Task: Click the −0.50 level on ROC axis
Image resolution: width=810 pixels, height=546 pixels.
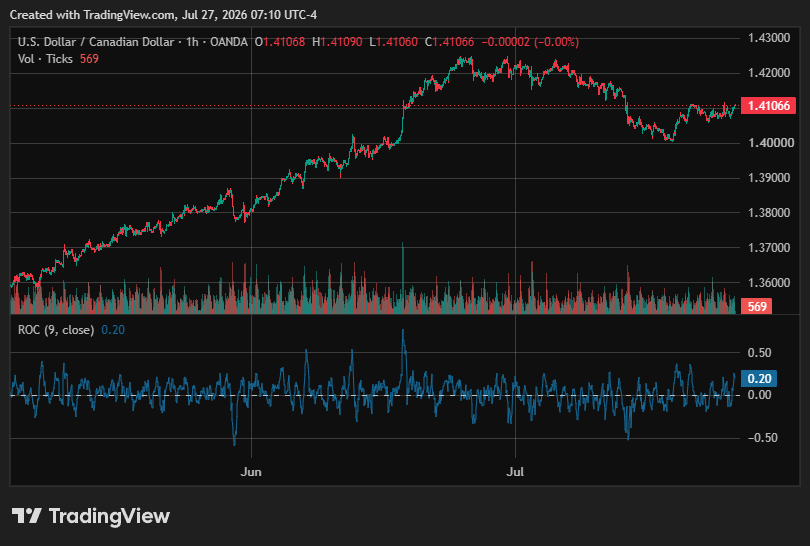Action: [x=762, y=438]
